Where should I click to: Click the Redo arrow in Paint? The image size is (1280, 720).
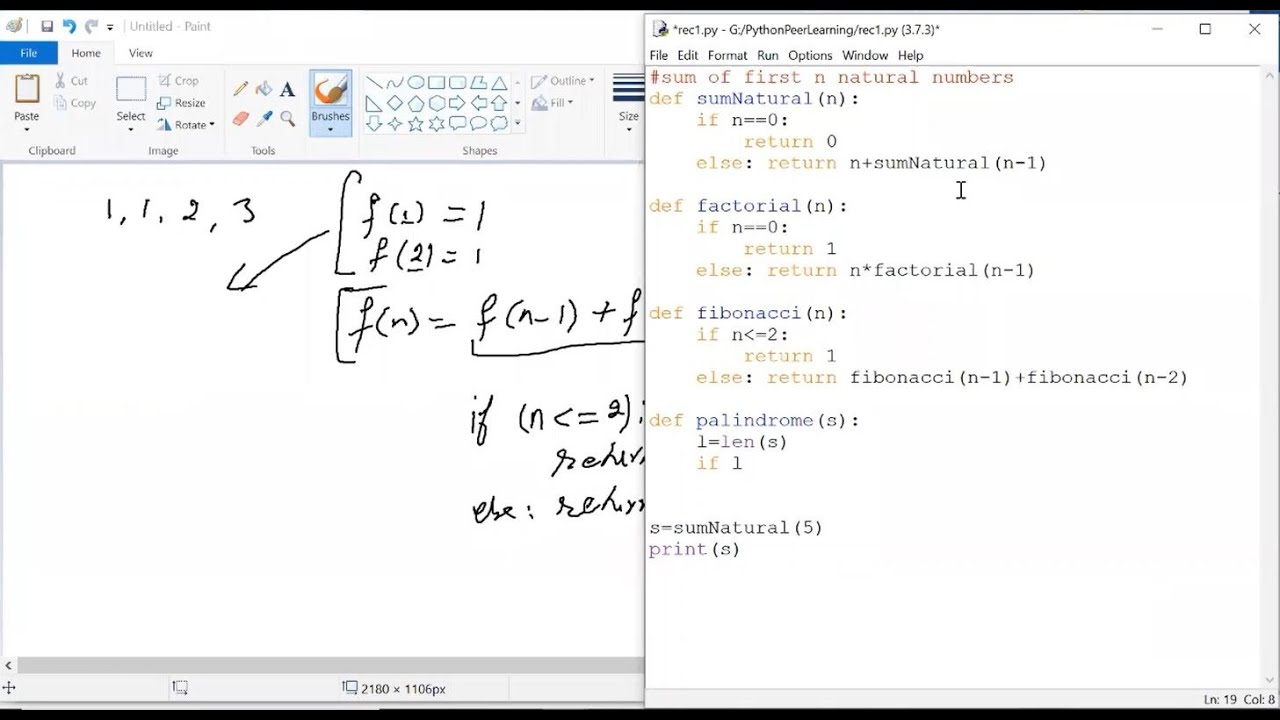pyautogui.click(x=91, y=26)
